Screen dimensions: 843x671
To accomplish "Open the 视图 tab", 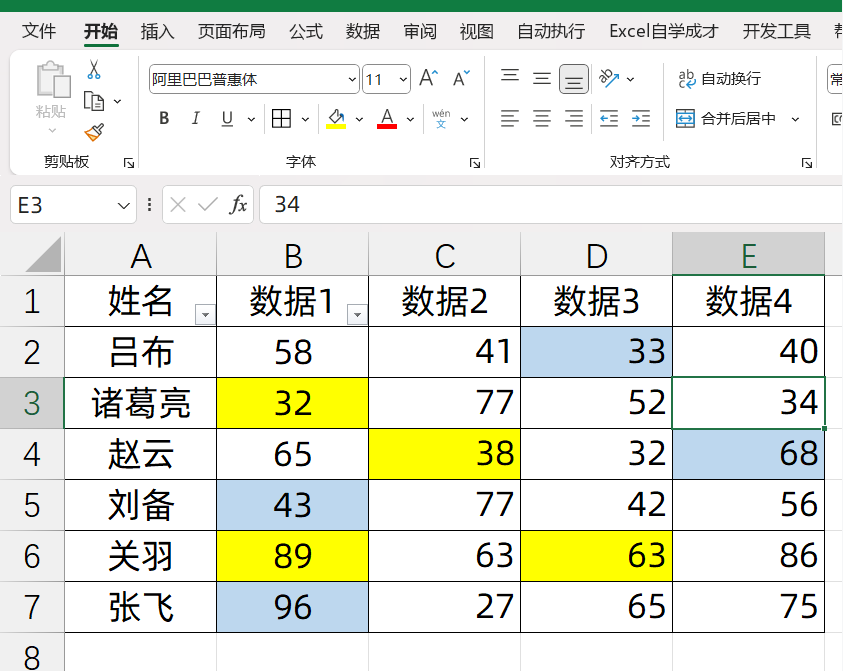I will 477,31.
